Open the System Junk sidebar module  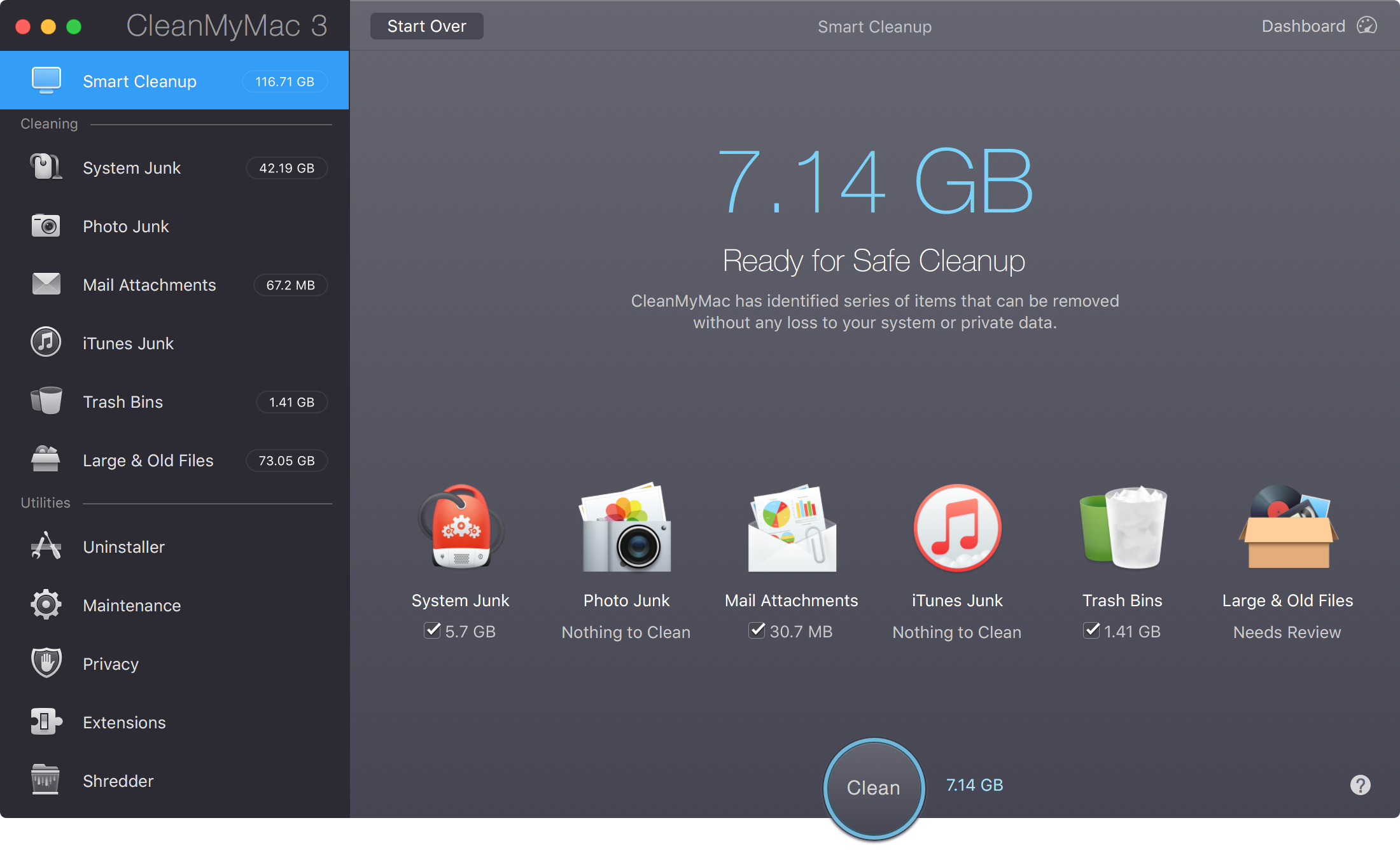pos(174,168)
